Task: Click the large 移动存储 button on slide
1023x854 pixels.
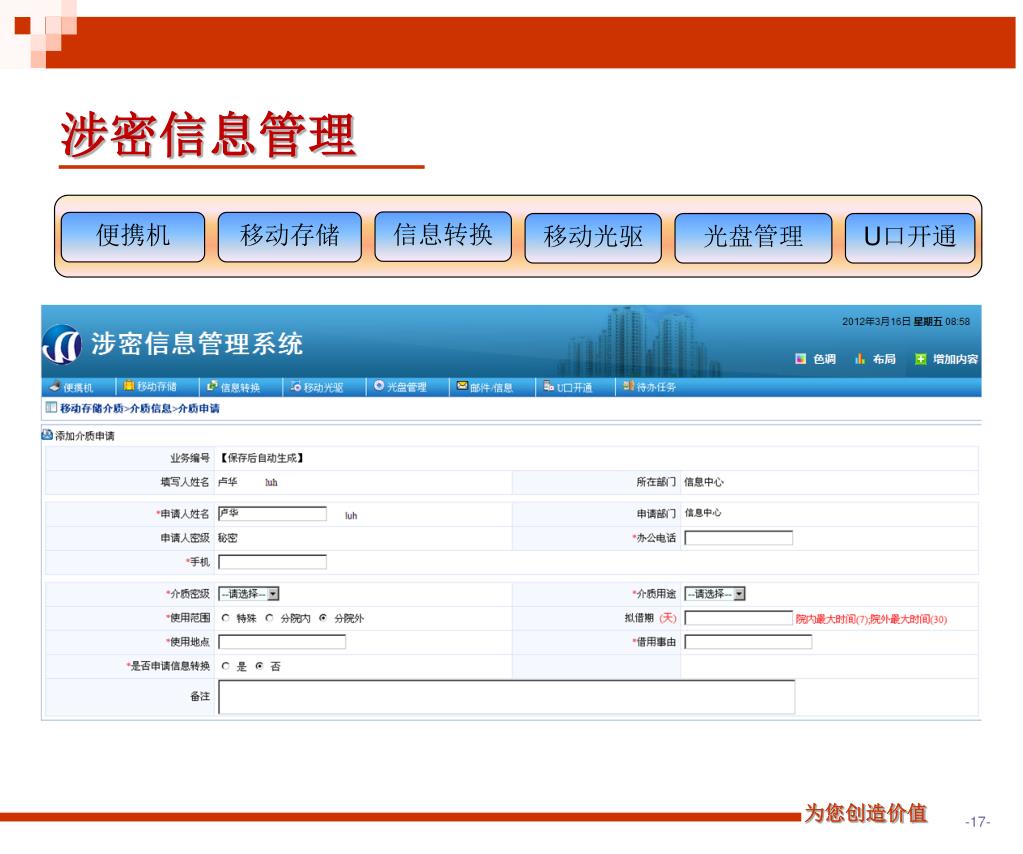Action: tap(290, 236)
